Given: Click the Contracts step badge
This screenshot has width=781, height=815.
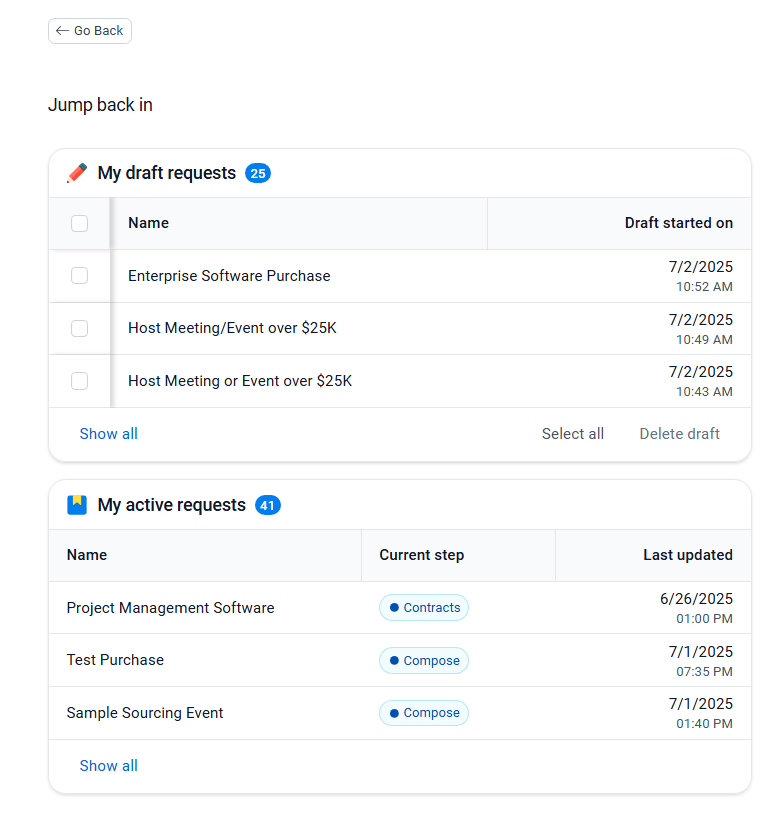Looking at the screenshot, I should [x=424, y=608].
